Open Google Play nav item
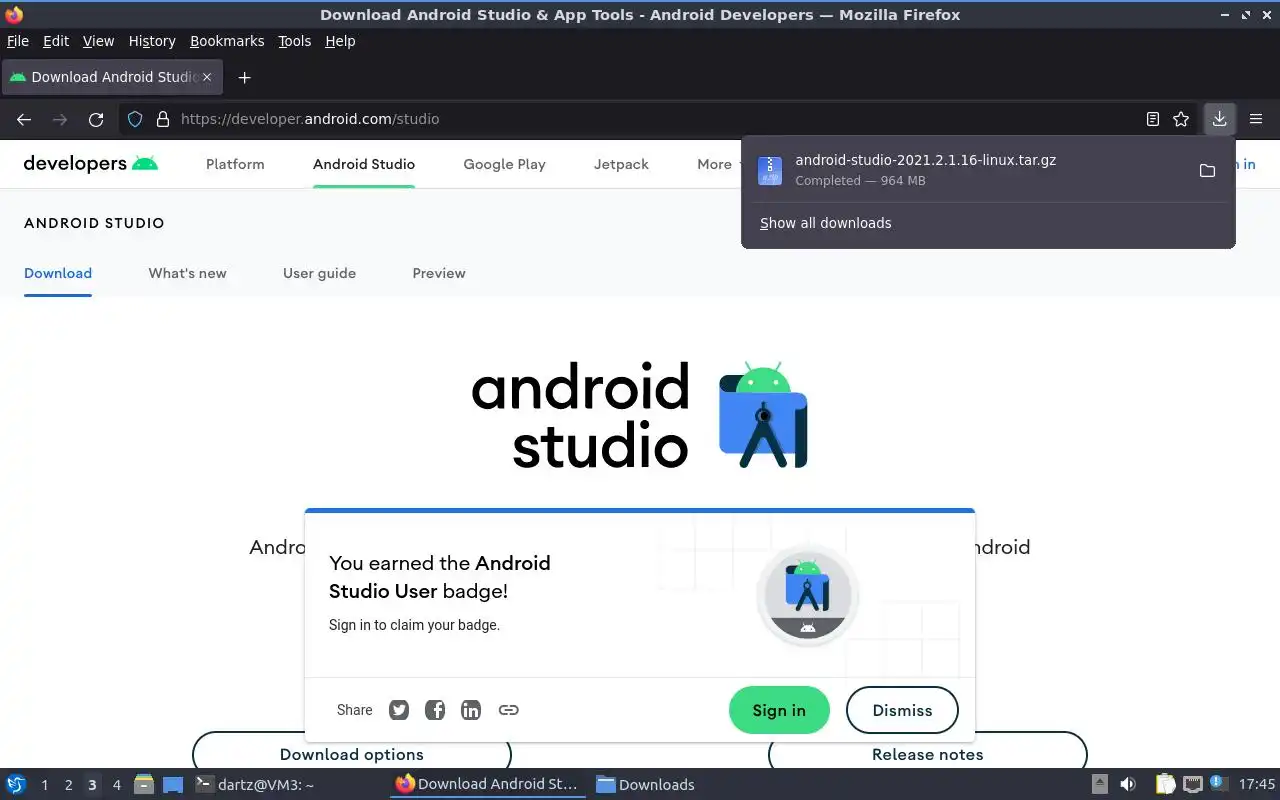This screenshot has width=1280, height=800. 504,164
